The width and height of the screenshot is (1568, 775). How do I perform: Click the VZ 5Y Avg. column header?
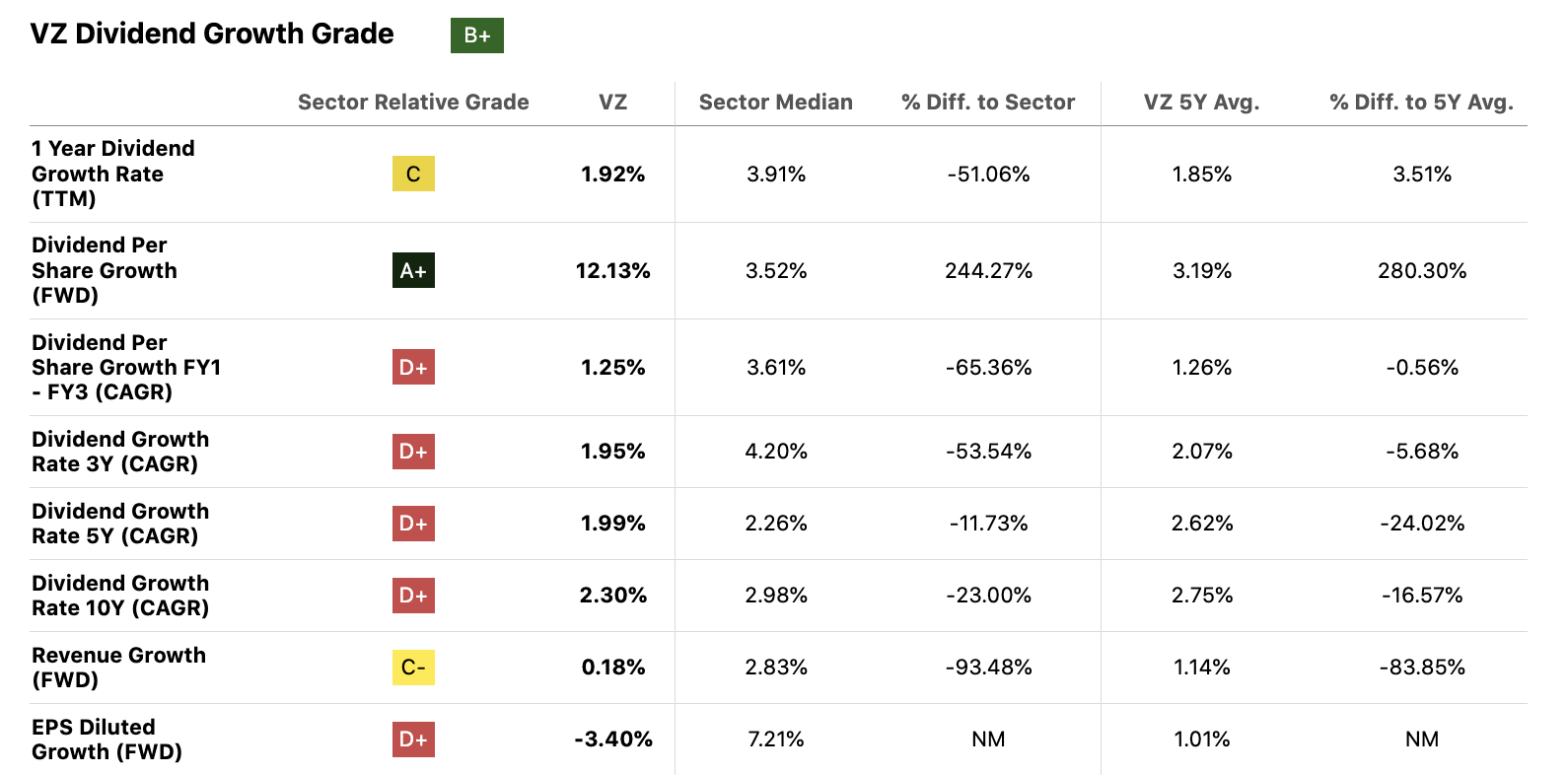click(x=1201, y=103)
